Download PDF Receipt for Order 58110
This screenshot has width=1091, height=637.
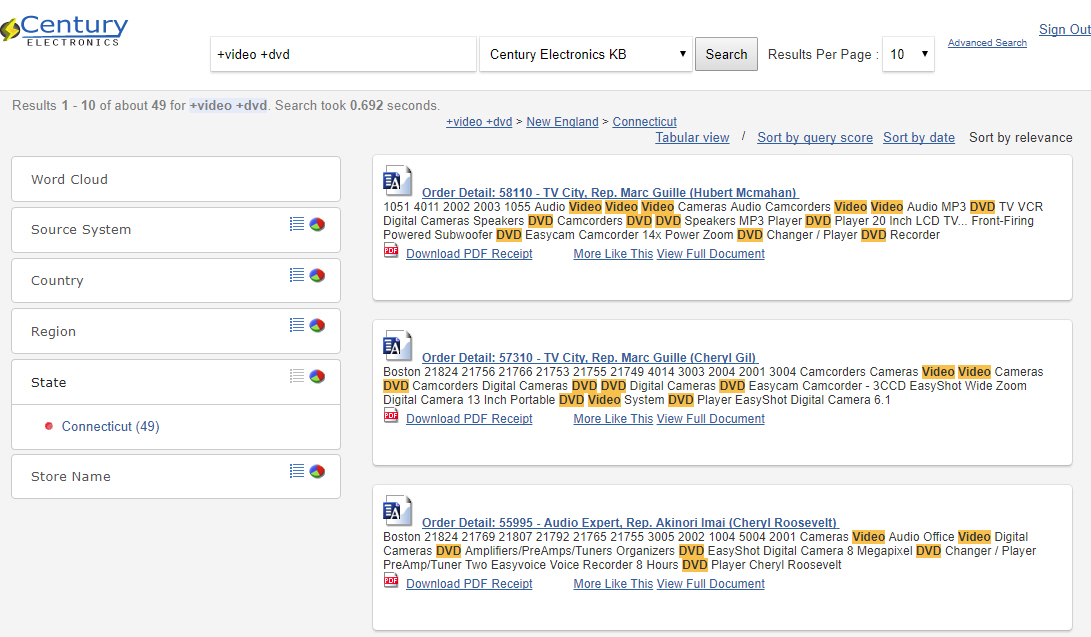(x=469, y=254)
